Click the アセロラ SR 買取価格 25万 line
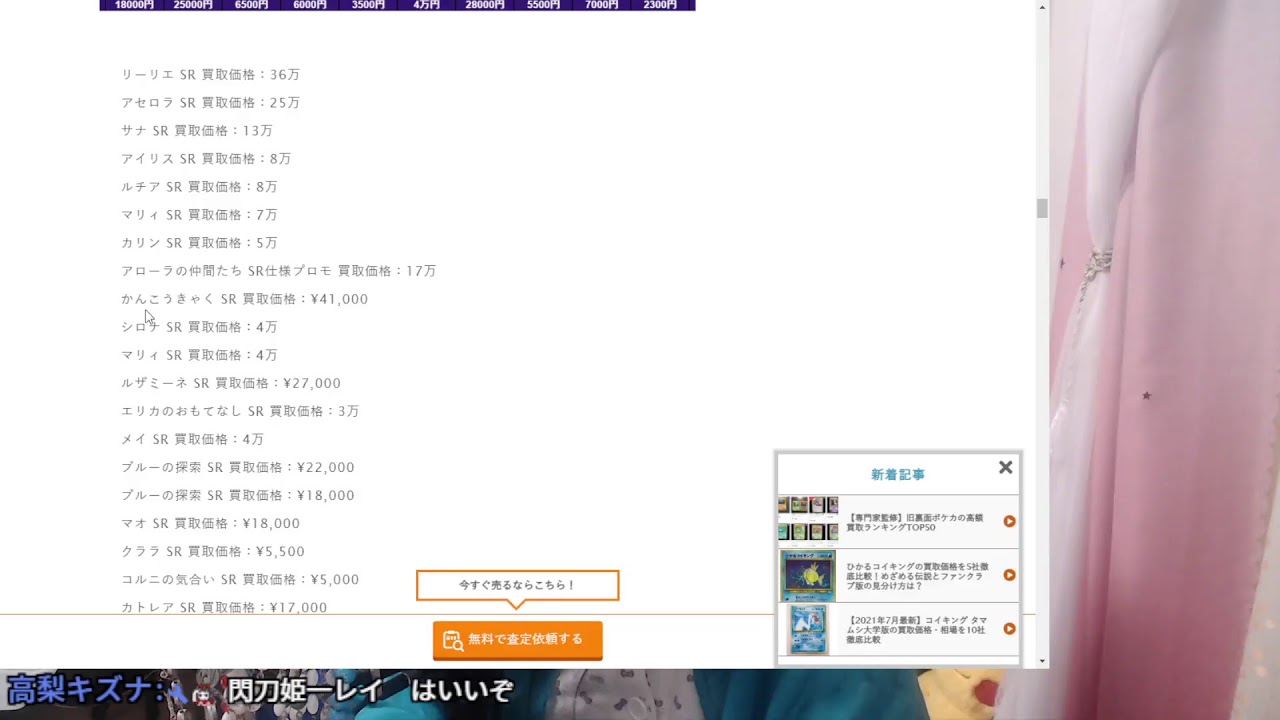Screen dimensions: 1280x720 pos(210,103)
